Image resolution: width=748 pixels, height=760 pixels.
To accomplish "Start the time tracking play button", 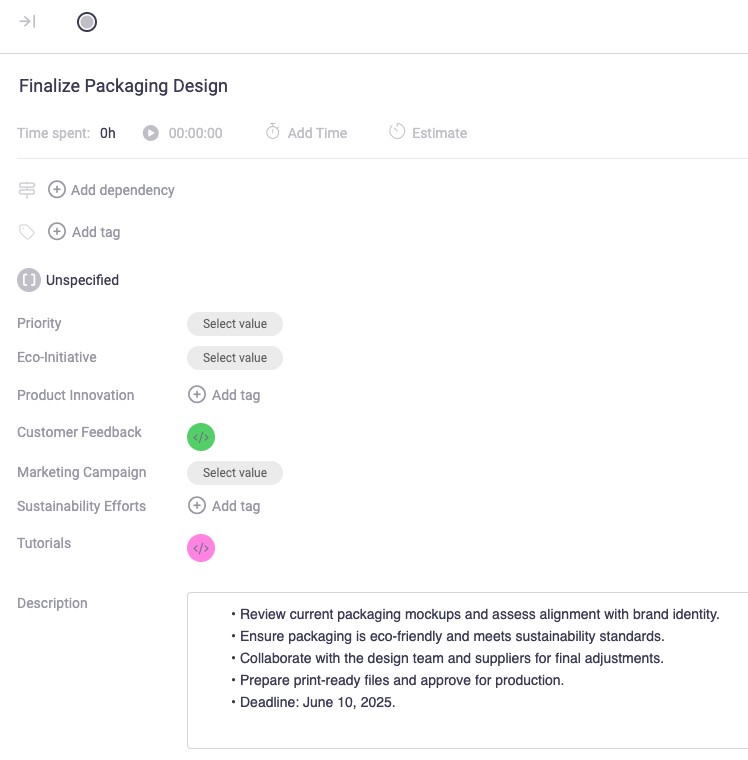I will 150,133.
